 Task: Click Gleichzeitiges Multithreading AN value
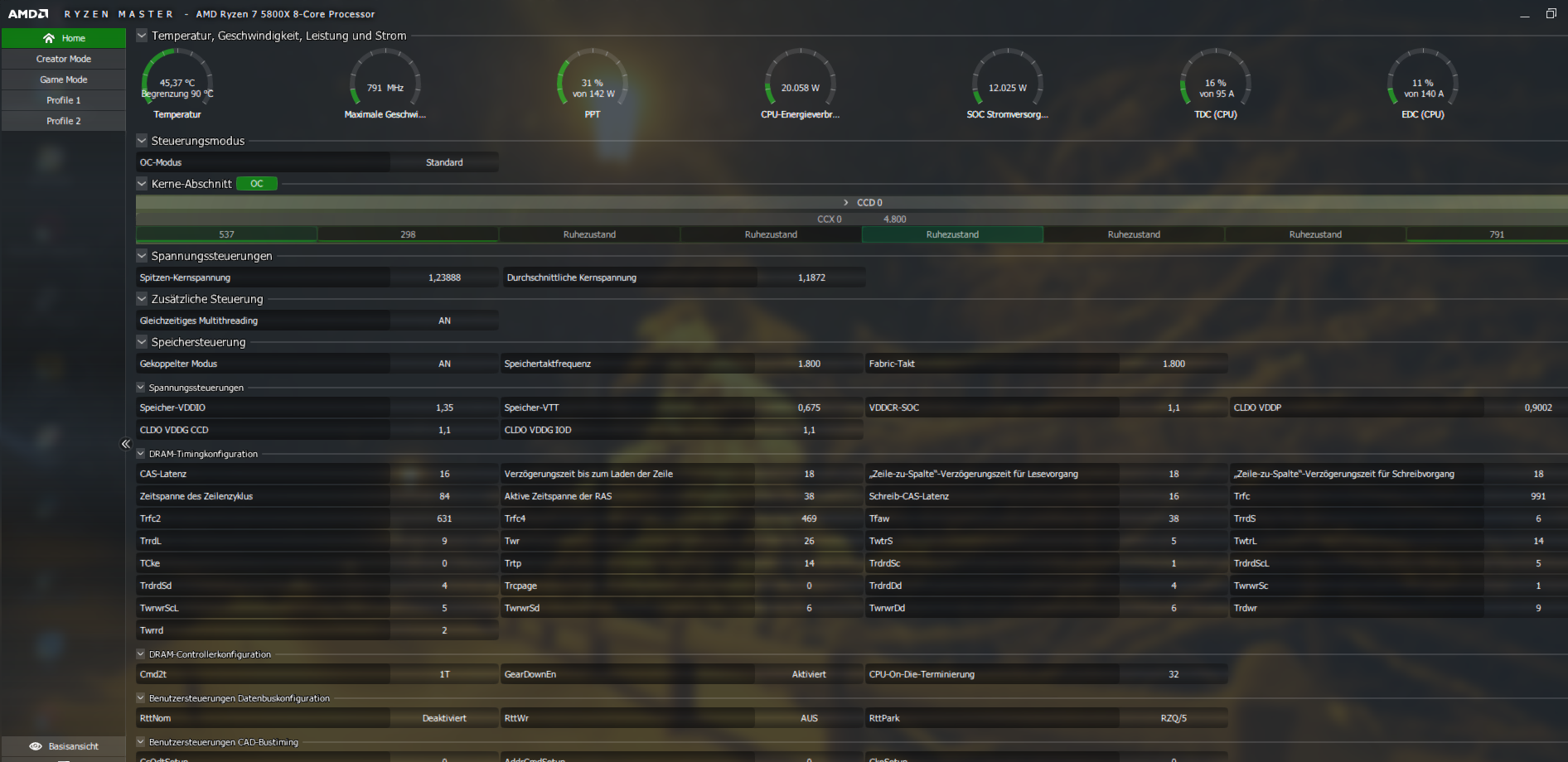(x=444, y=321)
